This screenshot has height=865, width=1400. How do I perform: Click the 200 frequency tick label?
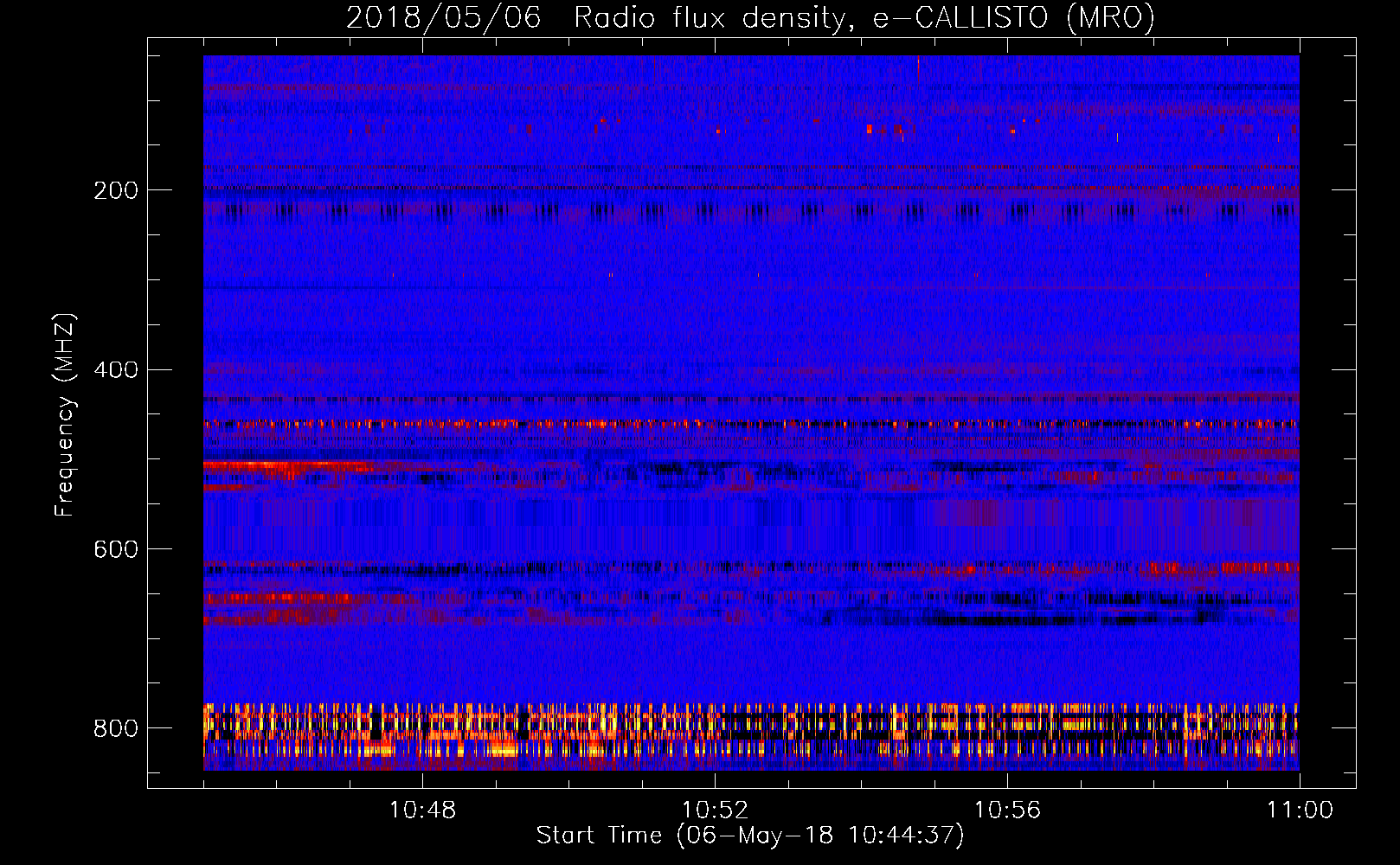116,190
